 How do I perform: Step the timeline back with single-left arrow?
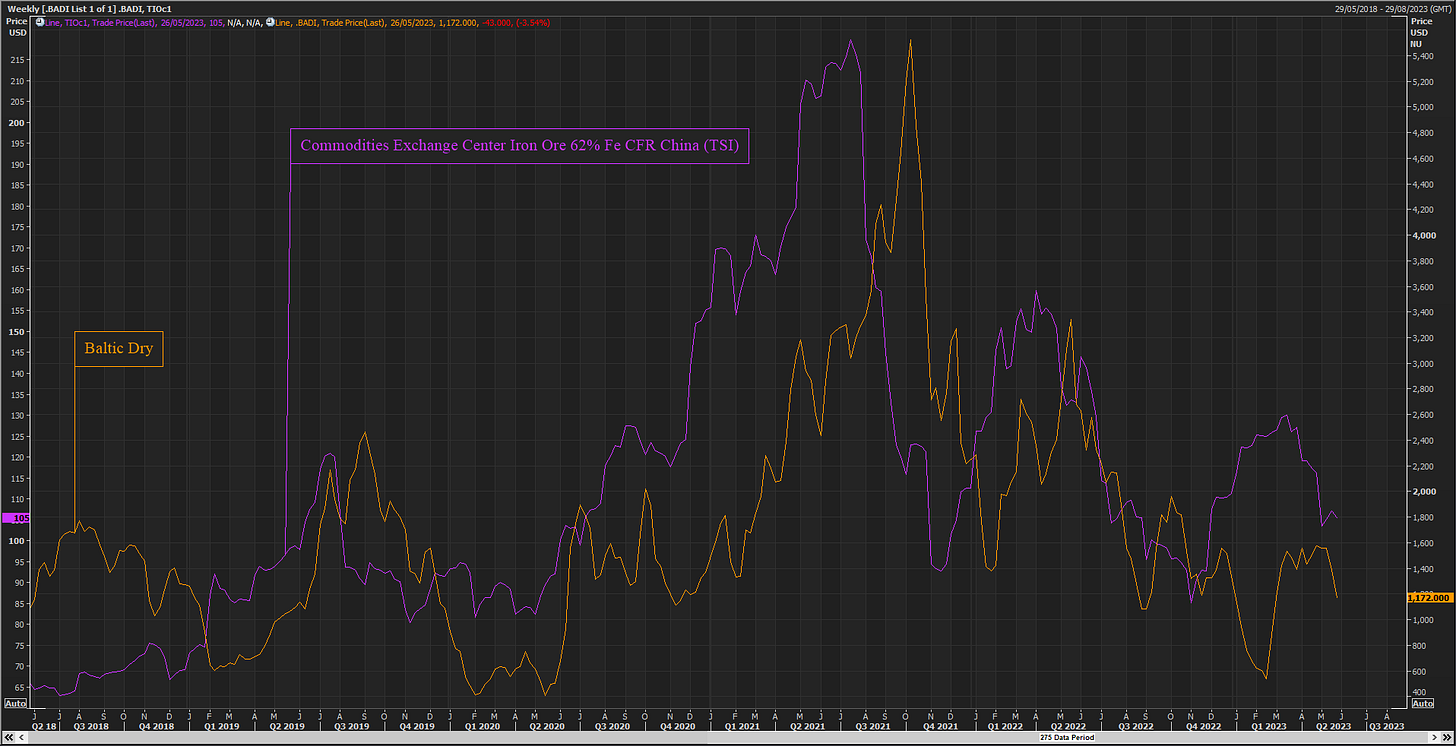pyautogui.click(x=23, y=737)
